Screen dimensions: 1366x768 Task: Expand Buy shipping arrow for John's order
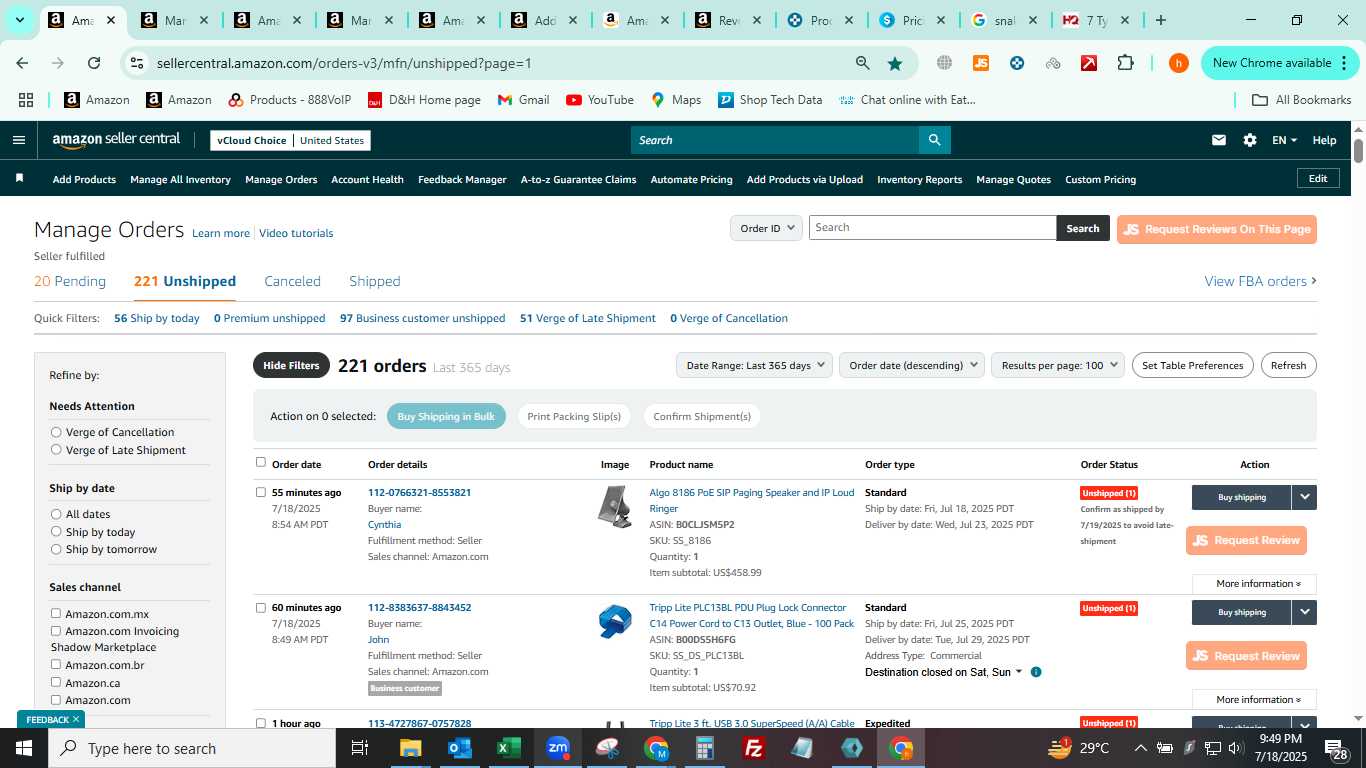point(1305,612)
